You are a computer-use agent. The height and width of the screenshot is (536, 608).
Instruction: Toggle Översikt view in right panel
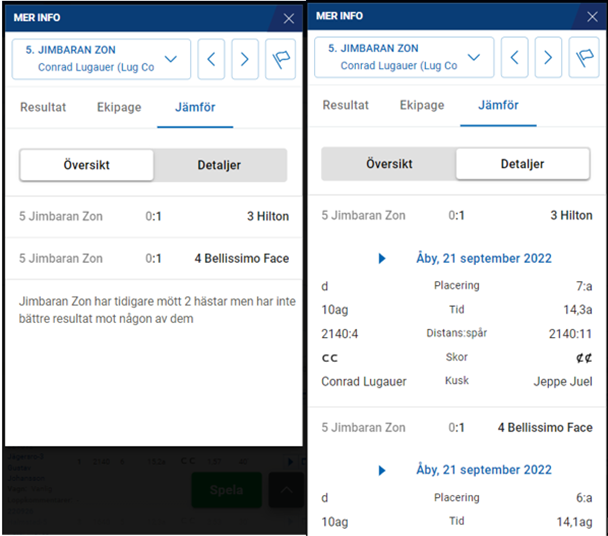pos(389,164)
